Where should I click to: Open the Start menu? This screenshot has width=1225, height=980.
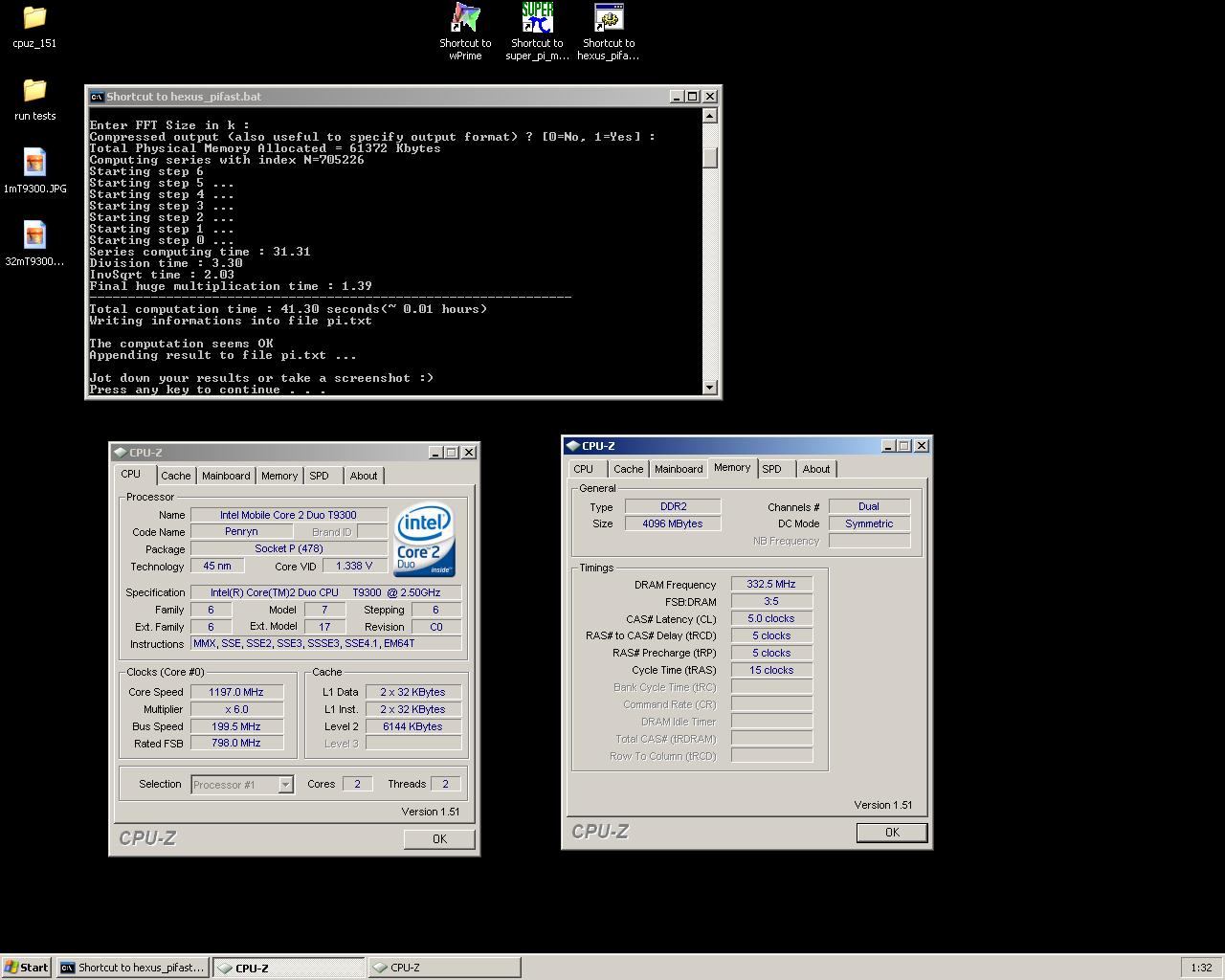[x=27, y=968]
